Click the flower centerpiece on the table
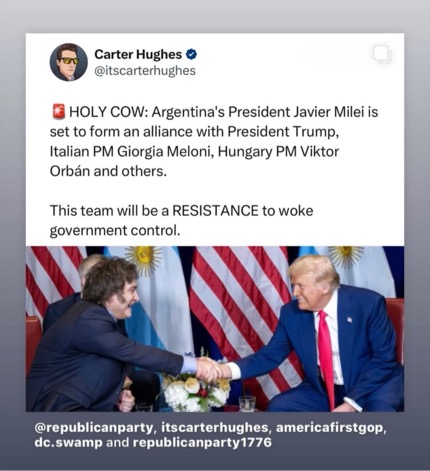 click(196, 388)
